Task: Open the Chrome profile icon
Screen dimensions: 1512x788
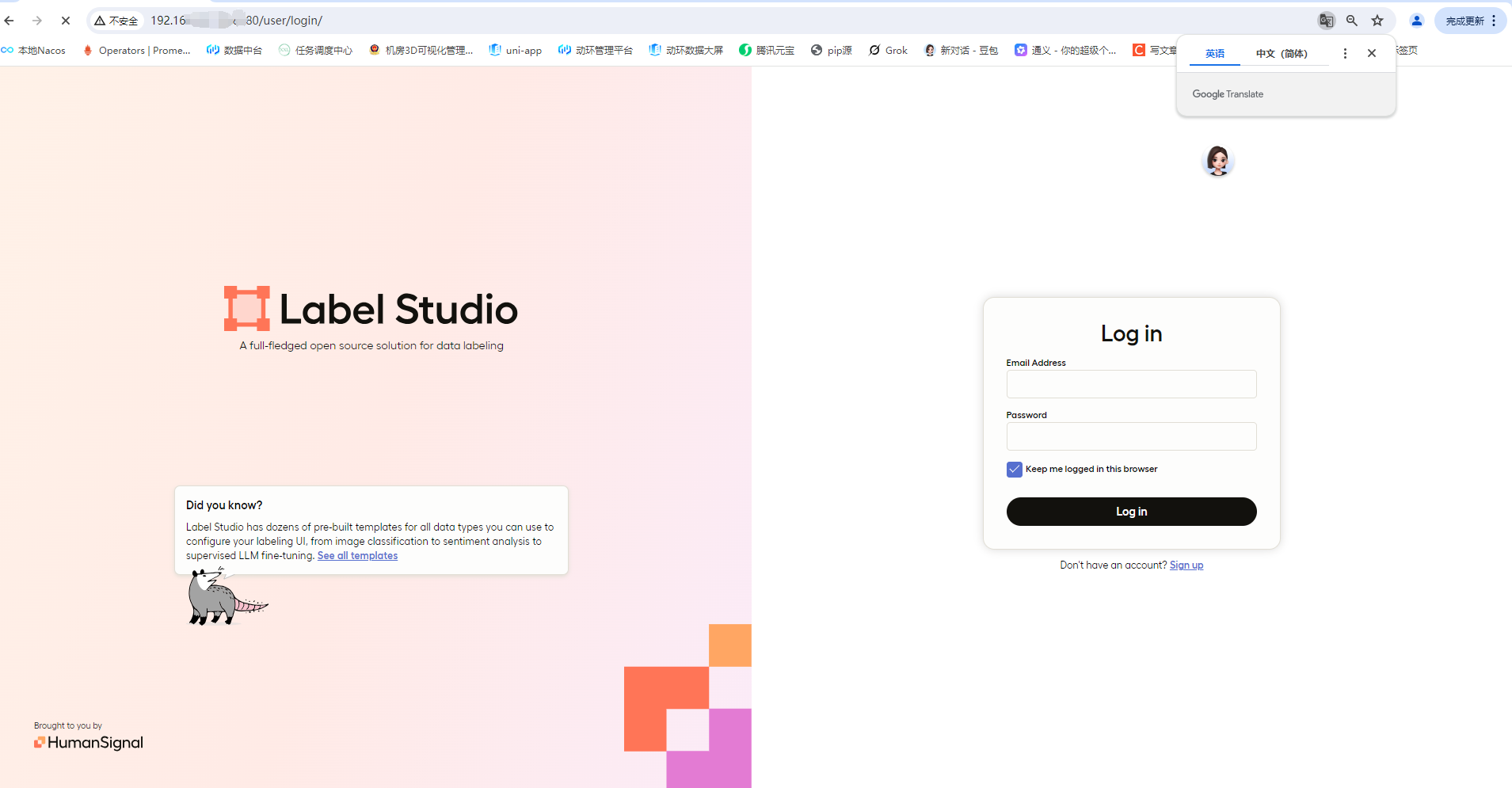Action: click(x=1417, y=21)
